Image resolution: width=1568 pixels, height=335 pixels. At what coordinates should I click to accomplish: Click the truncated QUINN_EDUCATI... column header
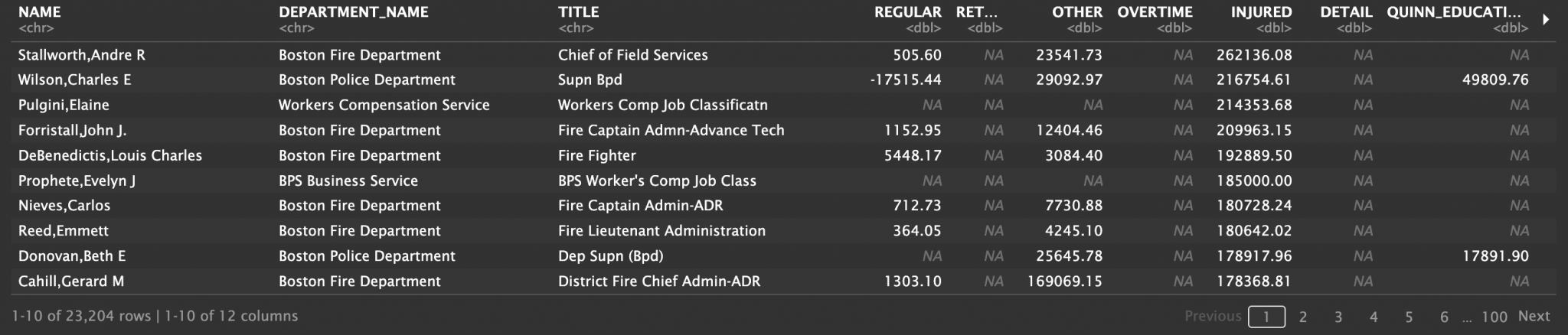[x=1453, y=12]
